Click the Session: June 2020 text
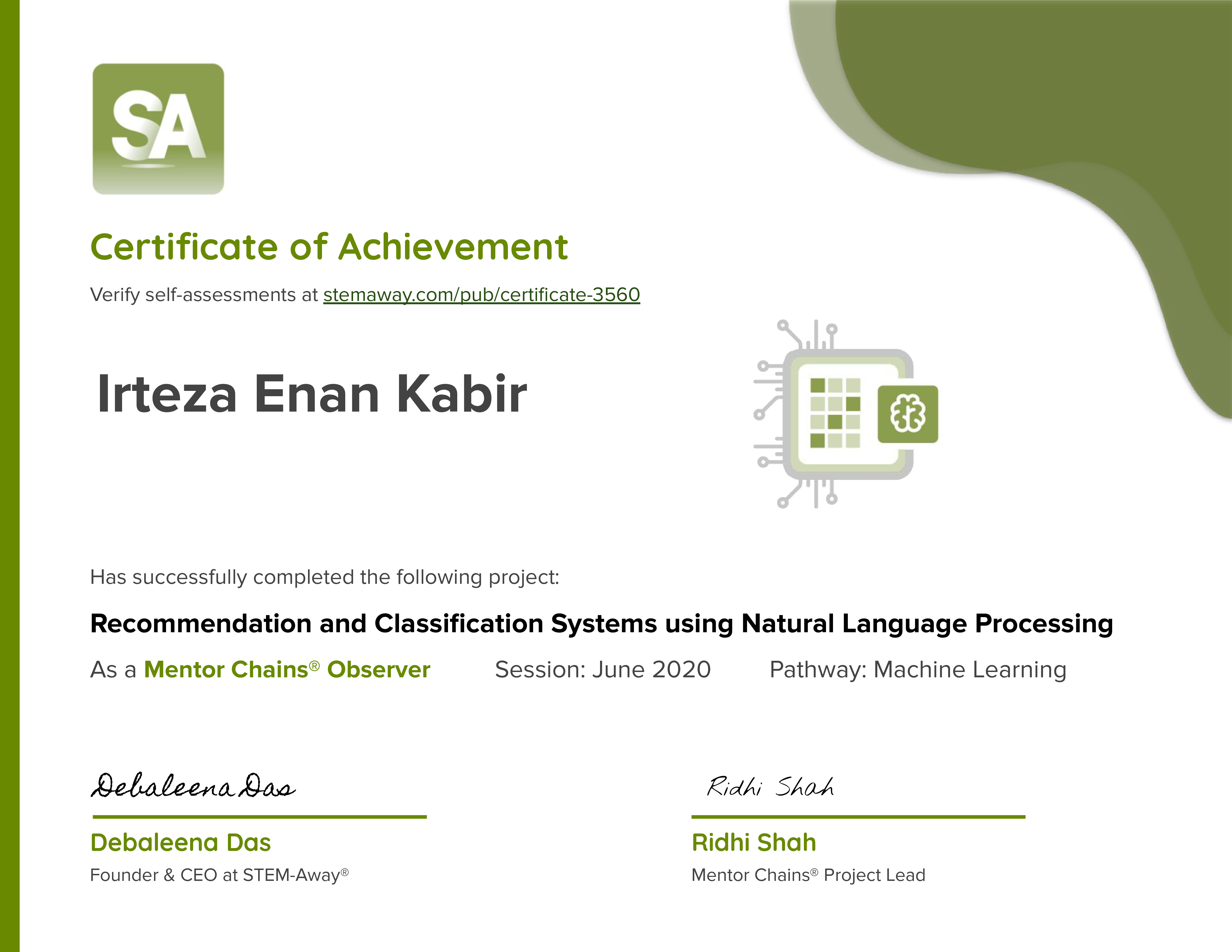The height and width of the screenshot is (952, 1232). [x=603, y=669]
